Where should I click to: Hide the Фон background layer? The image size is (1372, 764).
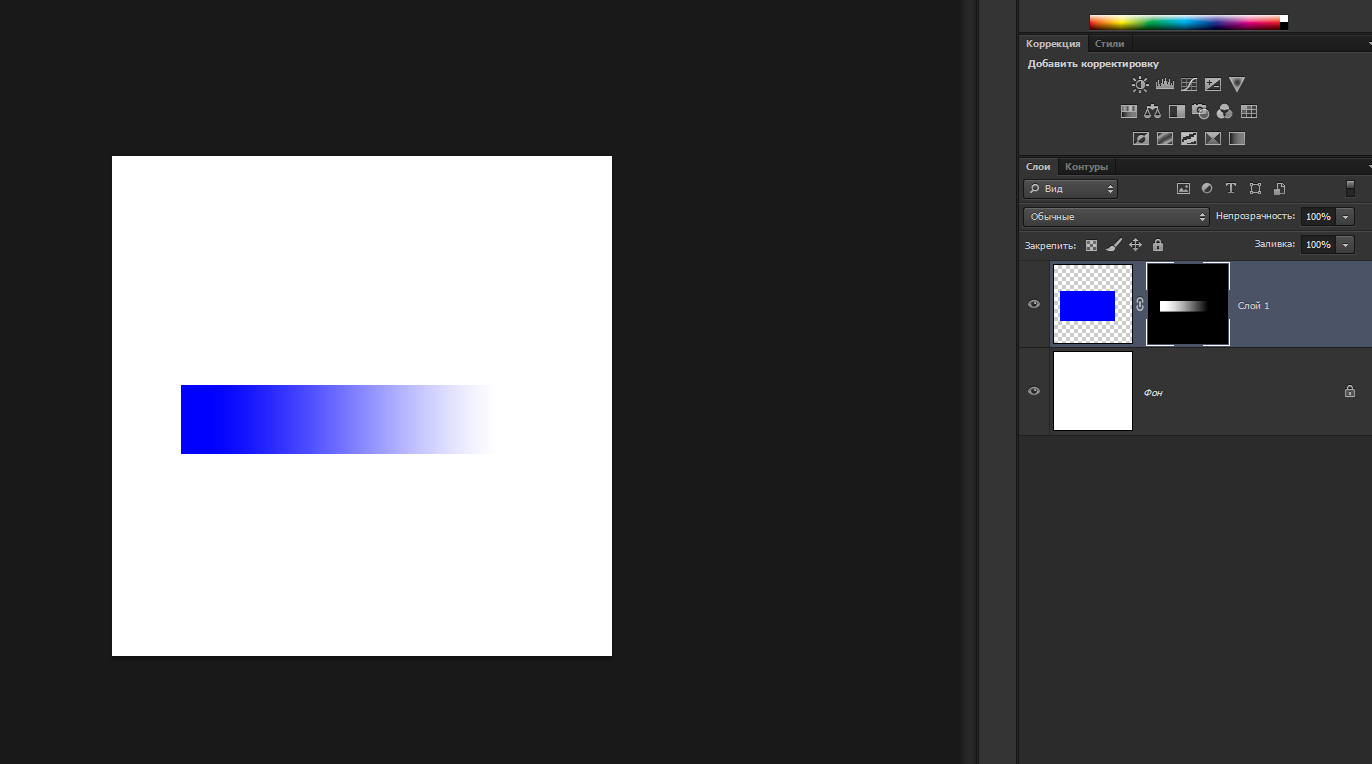click(1034, 391)
